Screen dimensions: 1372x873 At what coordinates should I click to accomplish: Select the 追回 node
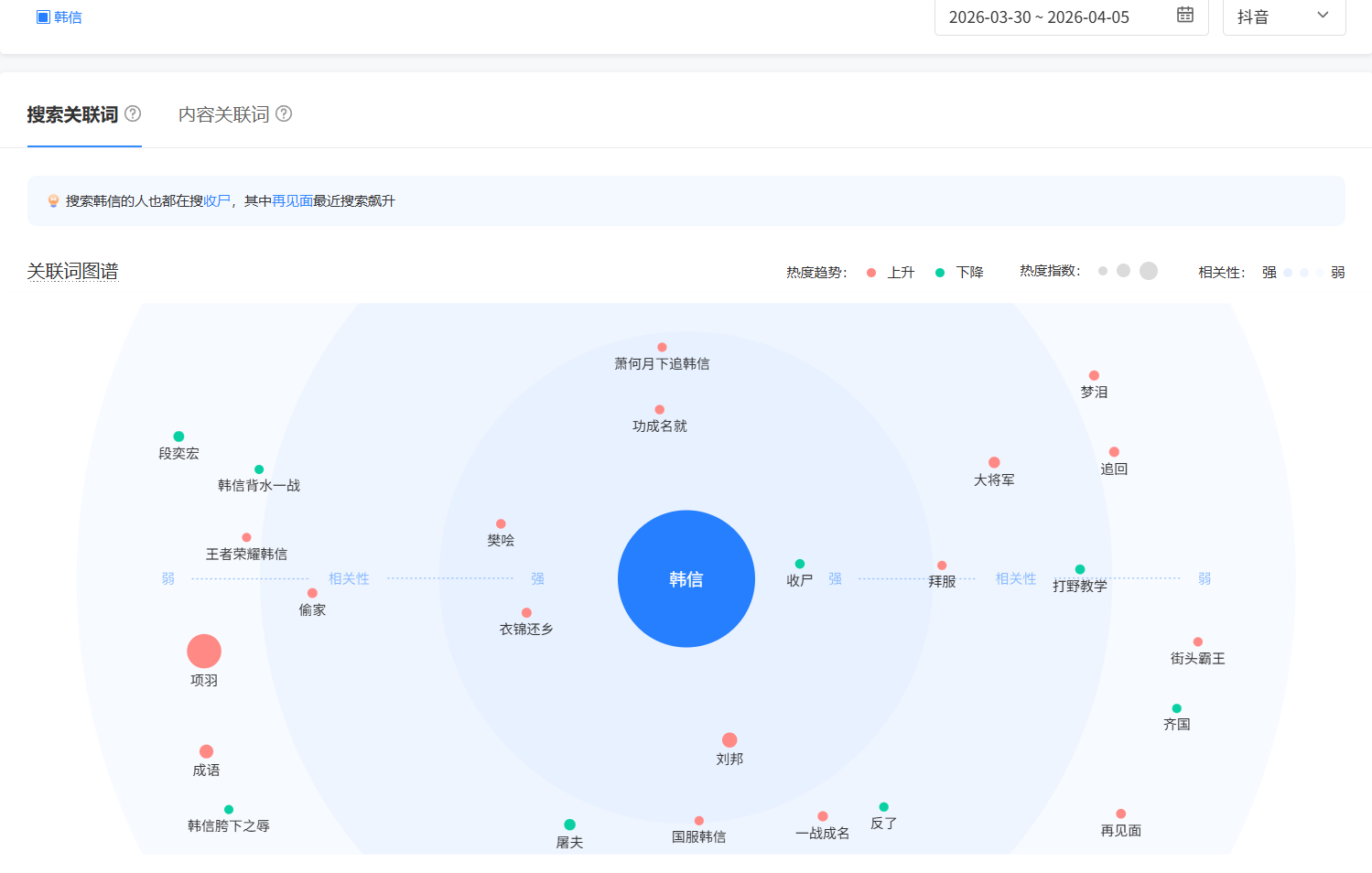[x=1114, y=452]
